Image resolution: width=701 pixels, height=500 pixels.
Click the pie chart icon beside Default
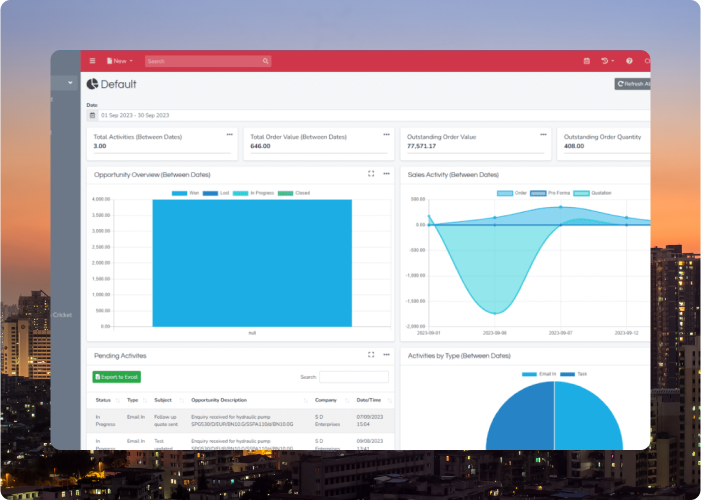[92, 84]
